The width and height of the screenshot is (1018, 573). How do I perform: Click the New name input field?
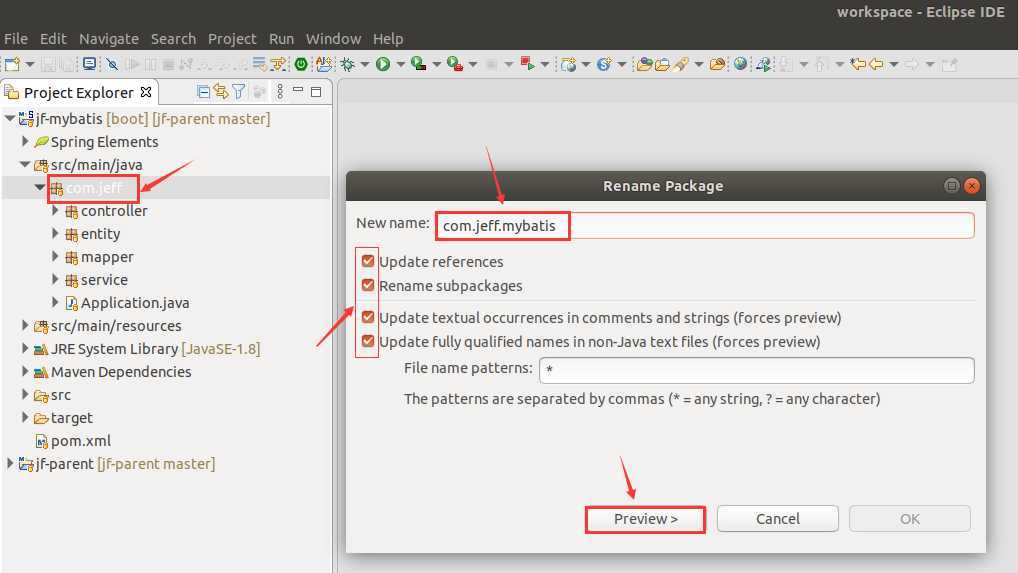[x=705, y=226]
